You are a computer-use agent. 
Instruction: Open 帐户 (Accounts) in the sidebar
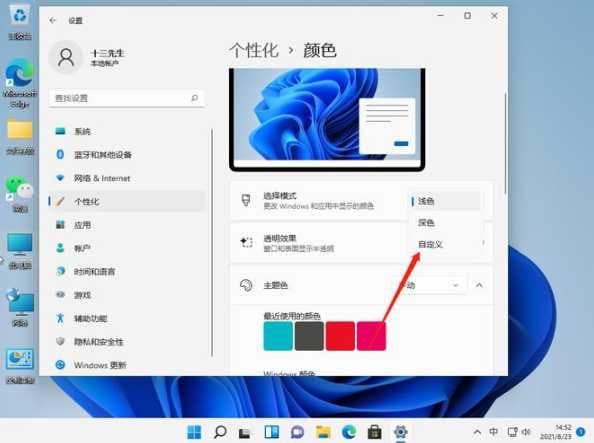click(127, 248)
